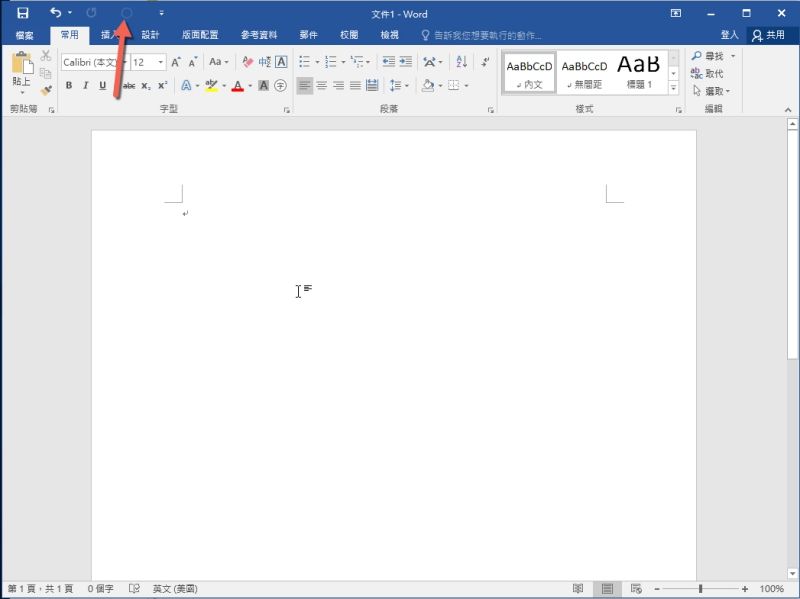Image resolution: width=800 pixels, height=599 pixels.
Task: Expand the styles gallery more arrow
Action: tap(673, 88)
